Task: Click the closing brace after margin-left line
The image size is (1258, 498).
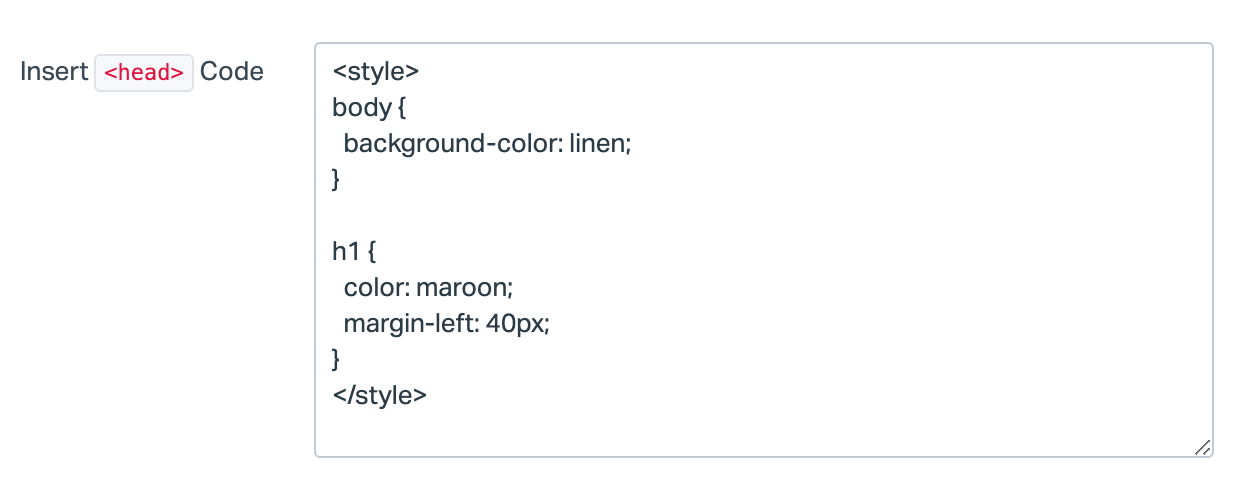Action: [x=337, y=359]
